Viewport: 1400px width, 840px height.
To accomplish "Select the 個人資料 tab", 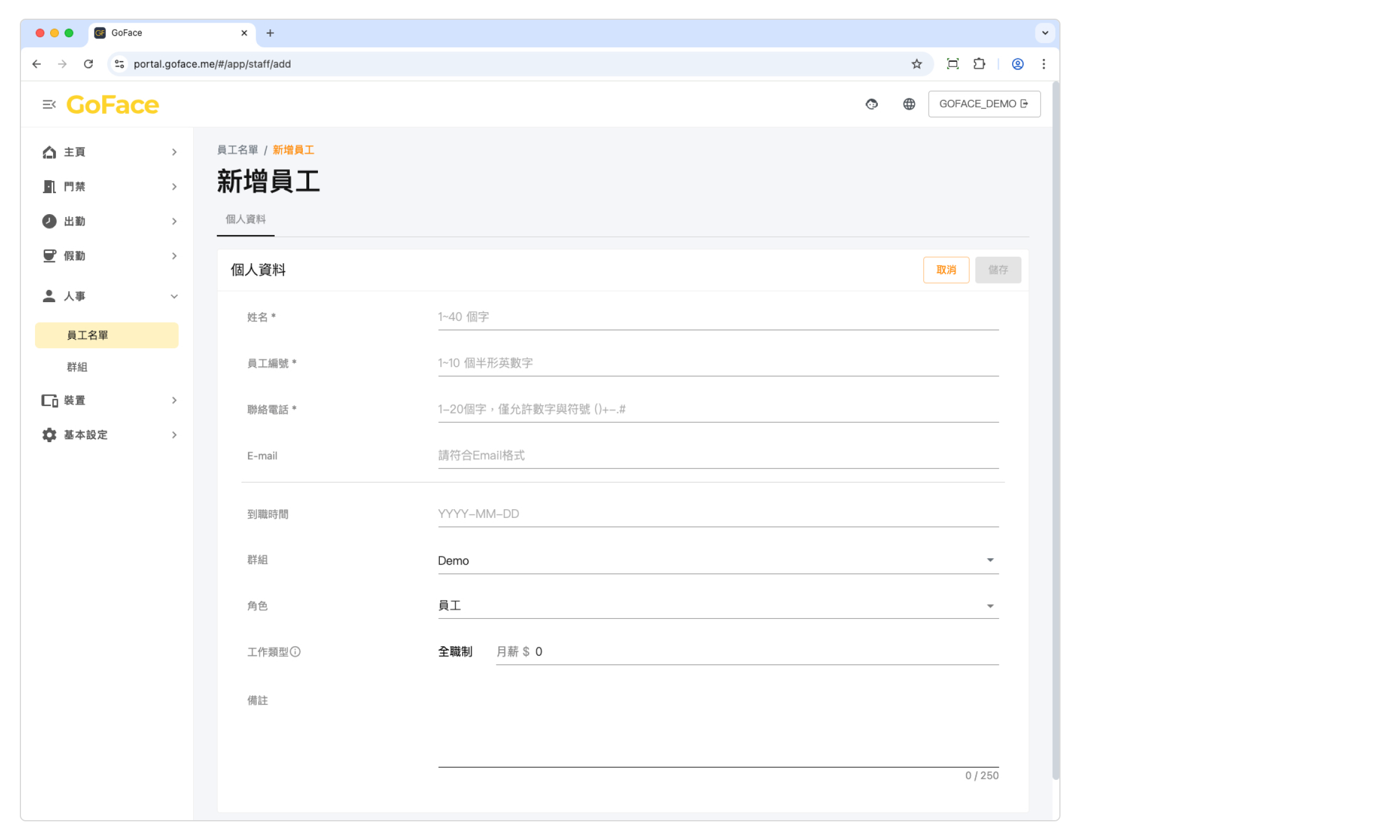I will click(x=246, y=219).
